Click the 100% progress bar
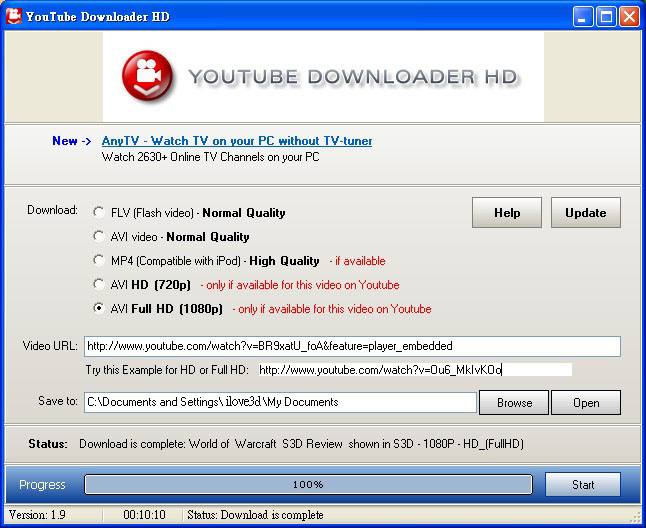Image resolution: width=646 pixels, height=528 pixels. 308,484
